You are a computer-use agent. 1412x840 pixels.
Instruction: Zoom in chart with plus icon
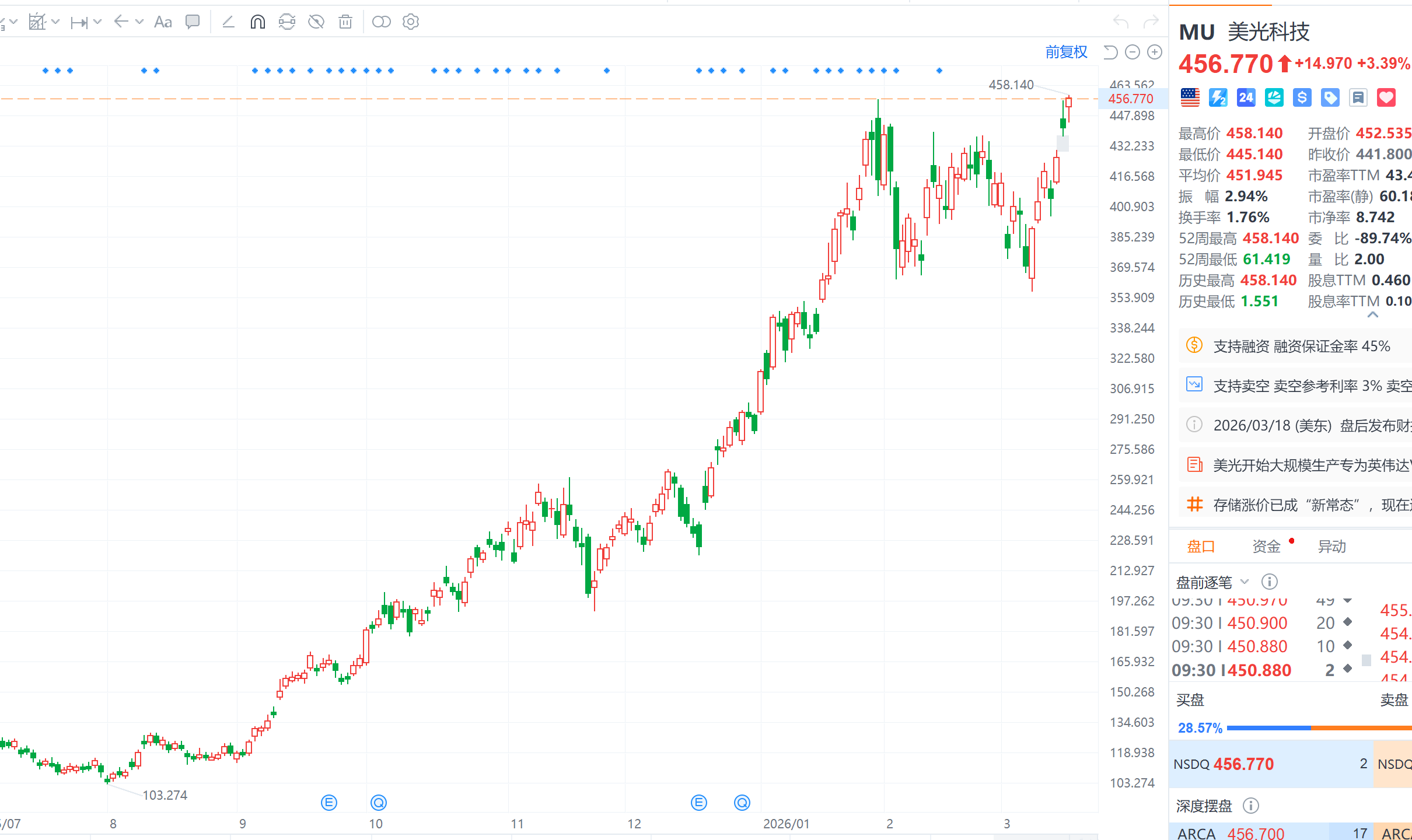click(x=1155, y=52)
